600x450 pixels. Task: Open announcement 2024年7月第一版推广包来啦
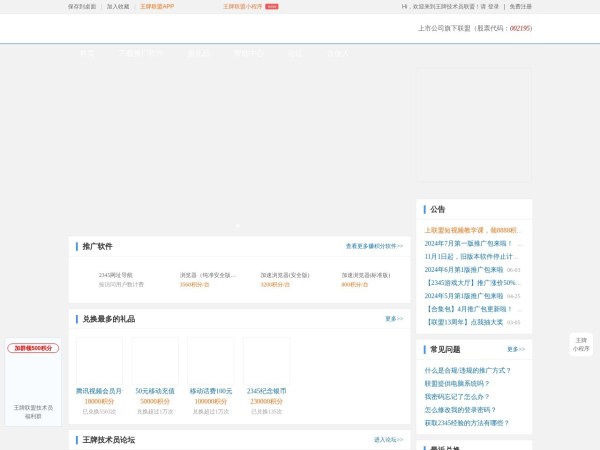(x=468, y=243)
